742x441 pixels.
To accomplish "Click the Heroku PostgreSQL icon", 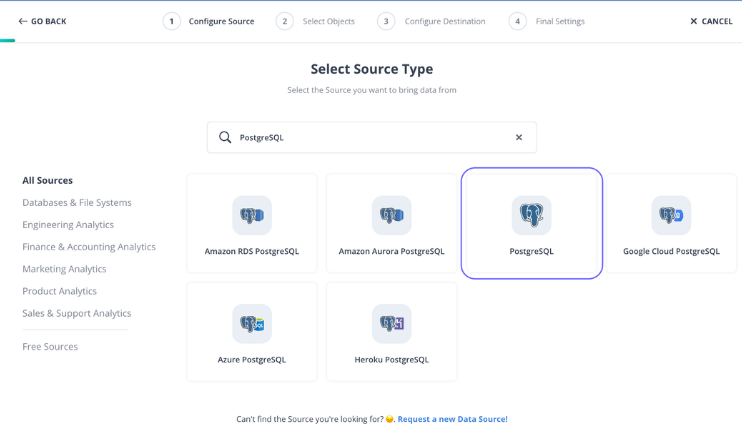I will pyautogui.click(x=391, y=324).
